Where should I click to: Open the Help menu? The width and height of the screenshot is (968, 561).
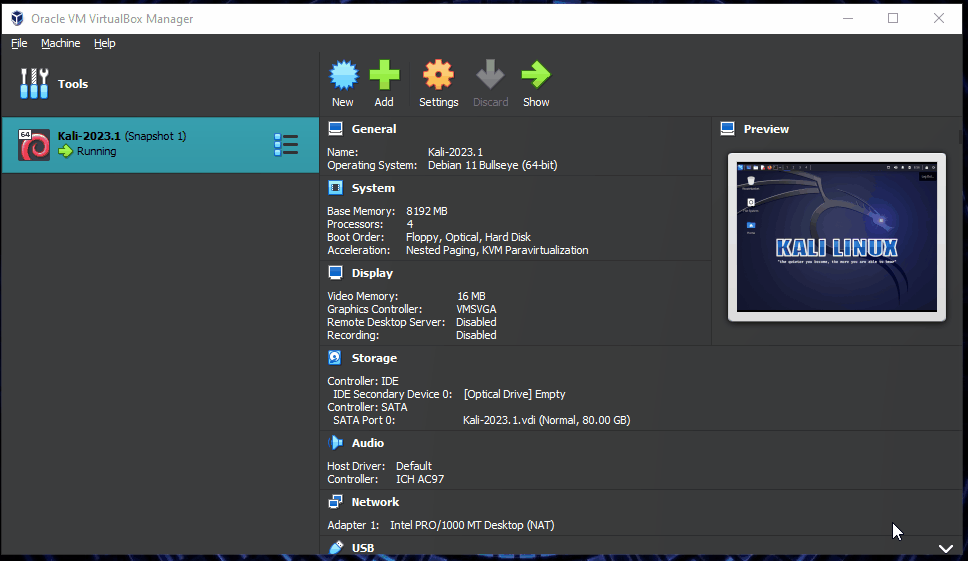click(x=104, y=43)
